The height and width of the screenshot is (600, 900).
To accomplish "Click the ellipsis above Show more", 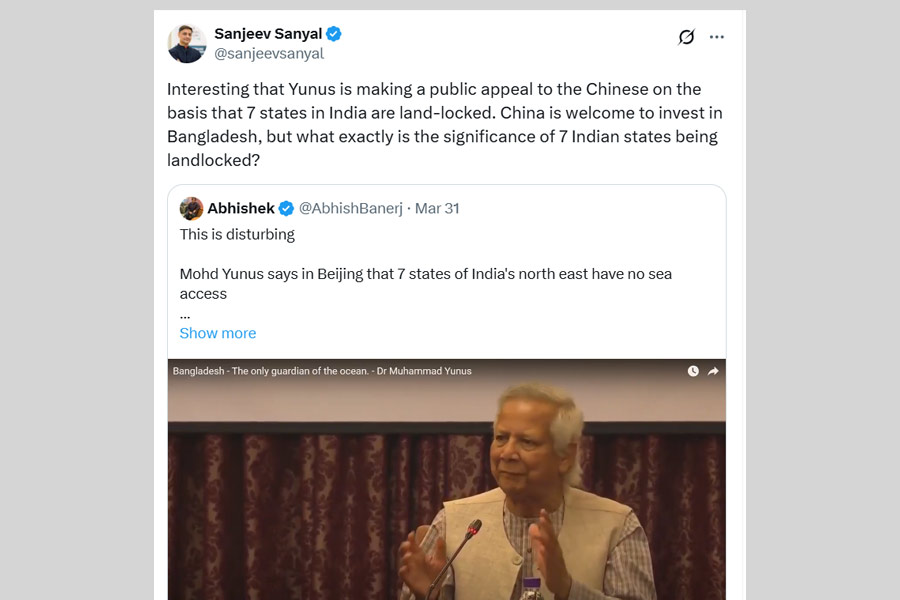I will pos(185,314).
